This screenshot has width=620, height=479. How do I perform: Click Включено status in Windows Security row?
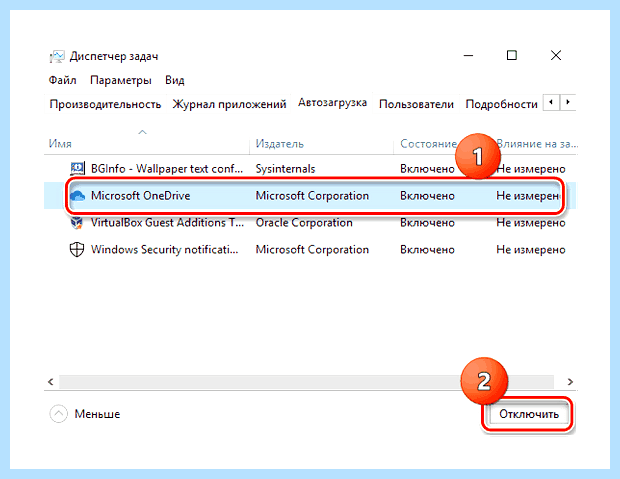427,250
